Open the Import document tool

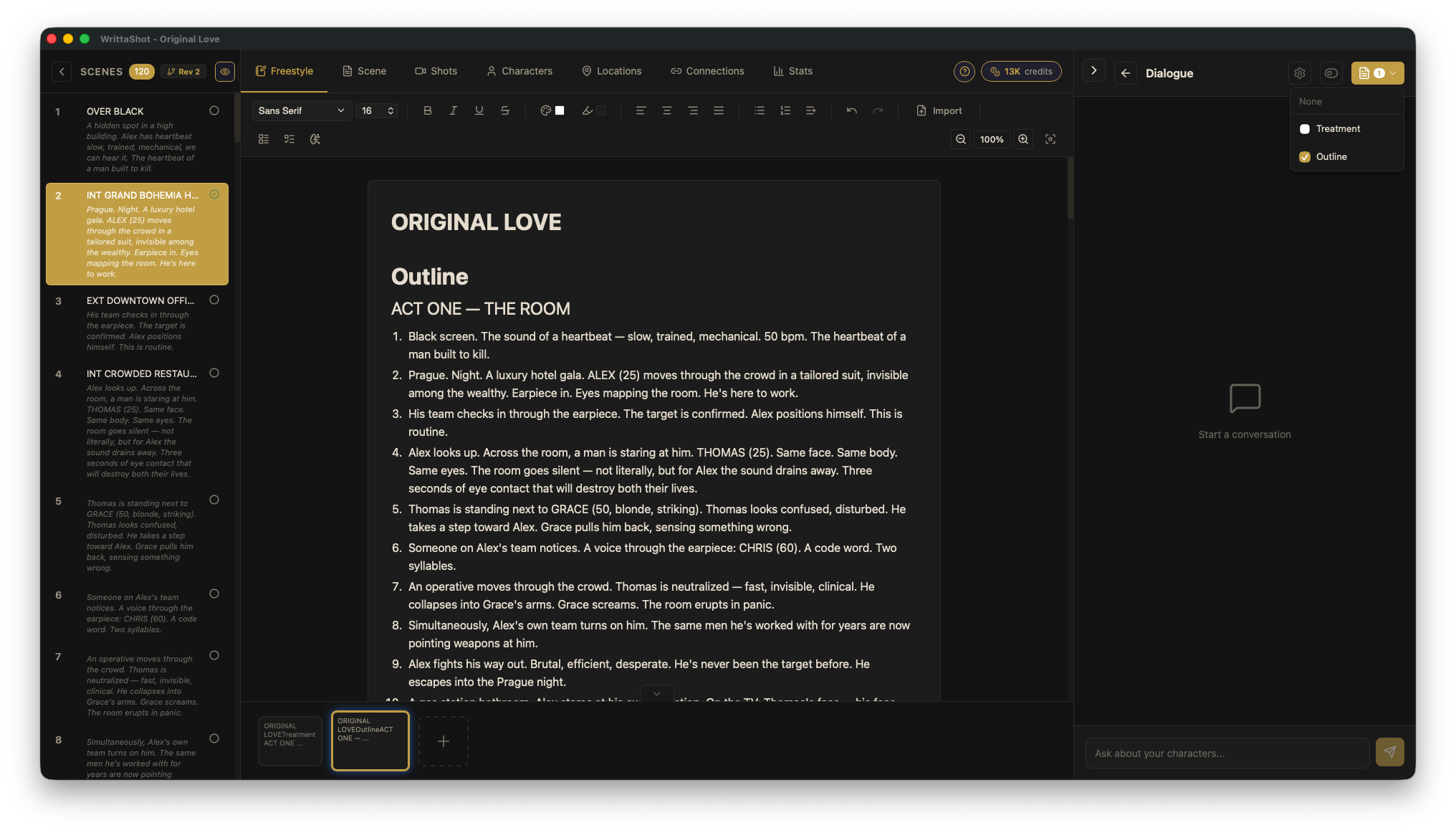tap(939, 110)
